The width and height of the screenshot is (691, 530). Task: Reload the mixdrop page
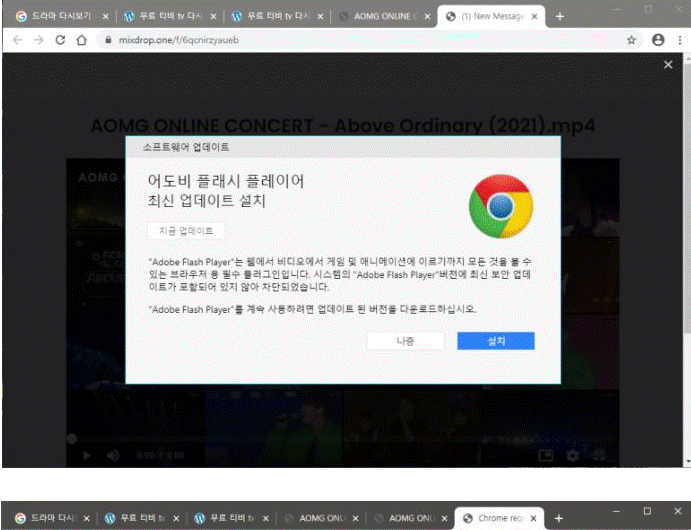tap(60, 40)
